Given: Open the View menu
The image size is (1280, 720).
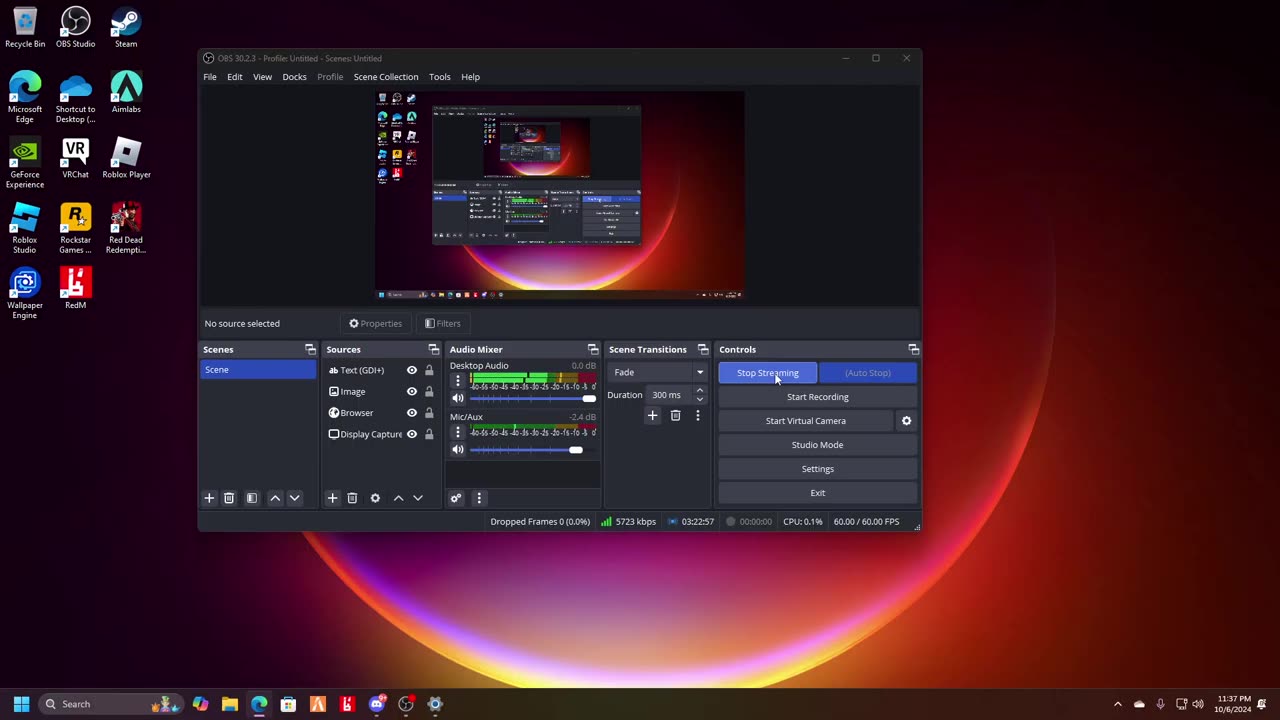Looking at the screenshot, I should (262, 77).
